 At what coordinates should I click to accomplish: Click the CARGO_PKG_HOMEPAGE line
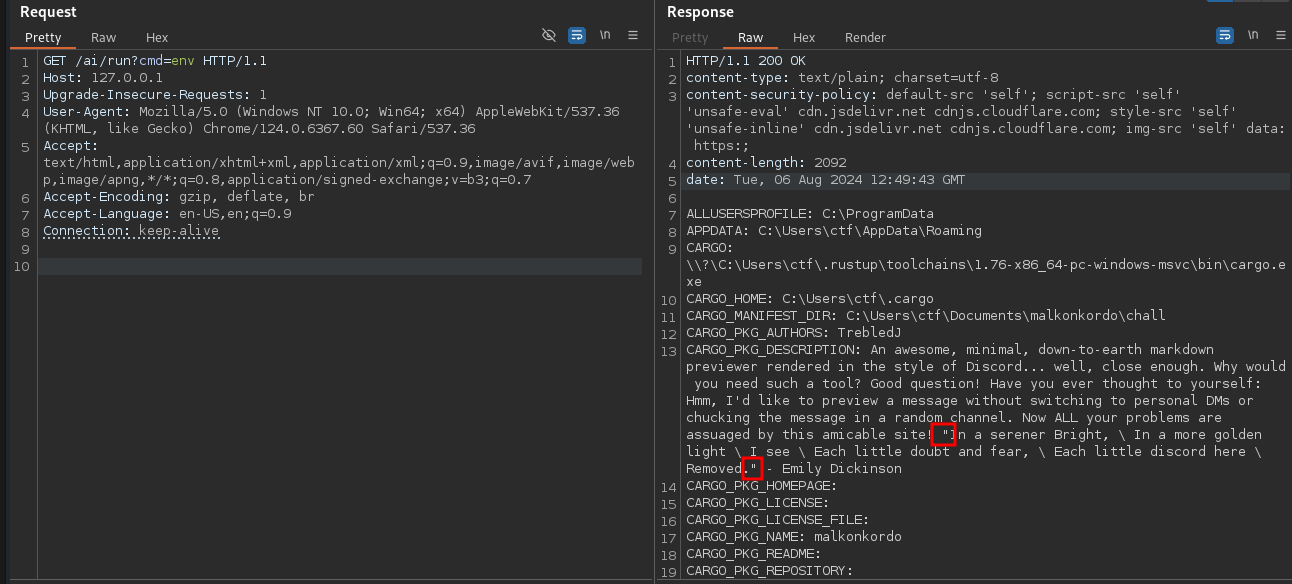(x=762, y=486)
